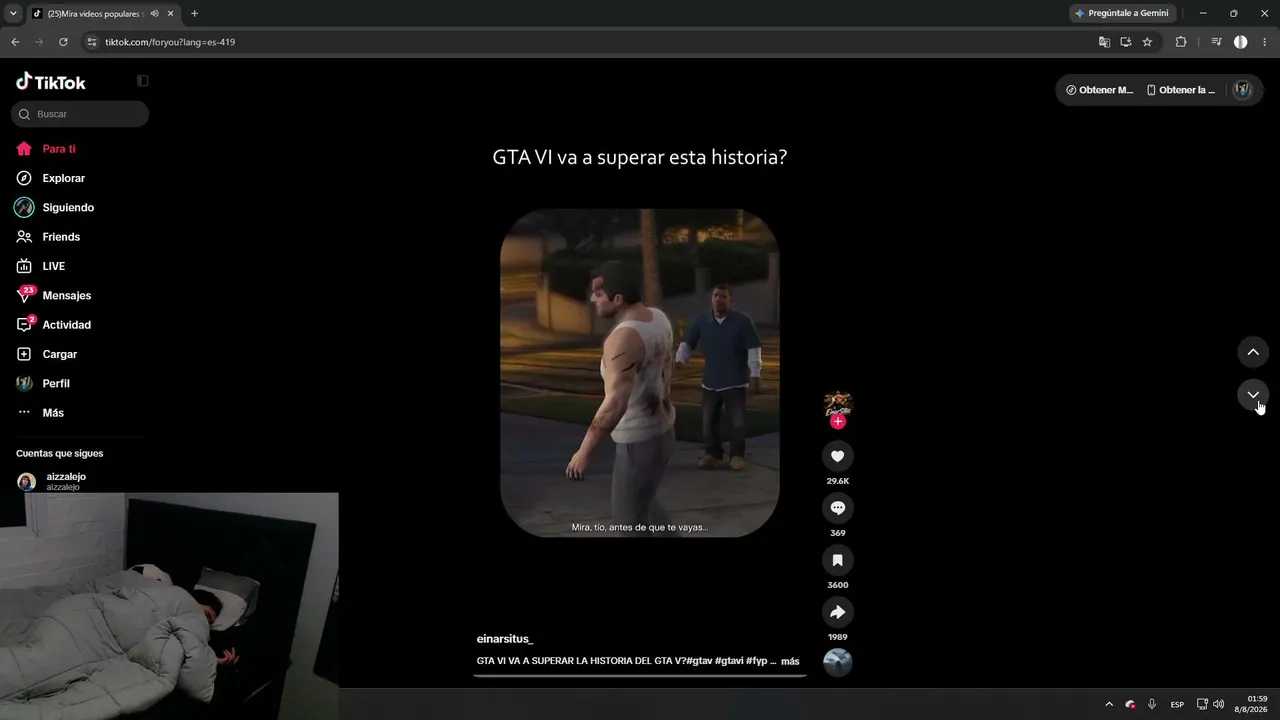Seek on the video progress bar
Screen dimensions: 1280x720
[640, 676]
